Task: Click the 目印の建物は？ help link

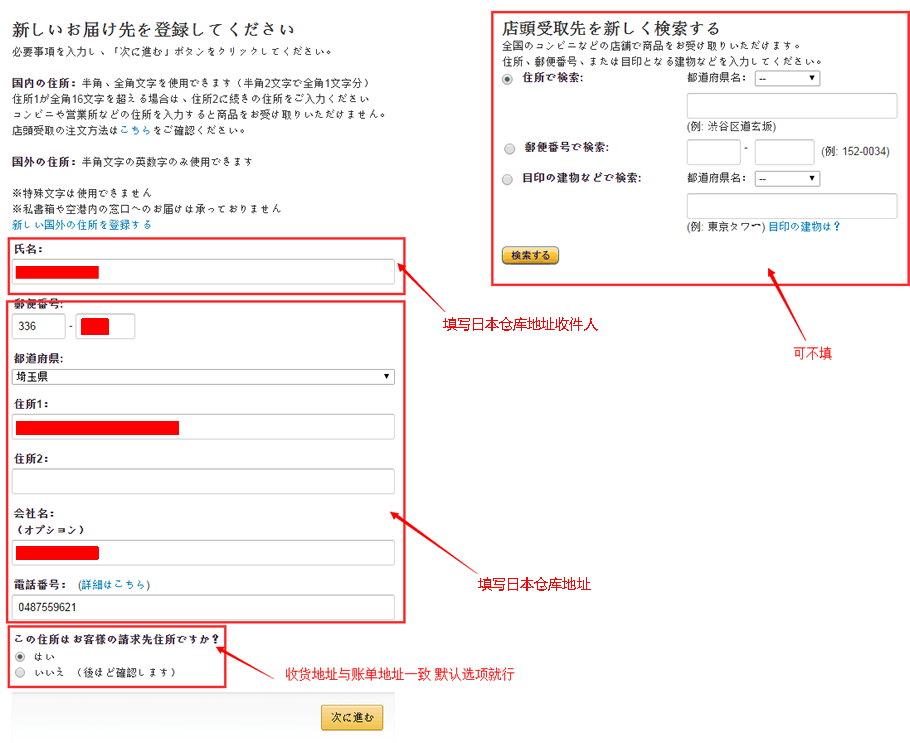Action: 804,227
